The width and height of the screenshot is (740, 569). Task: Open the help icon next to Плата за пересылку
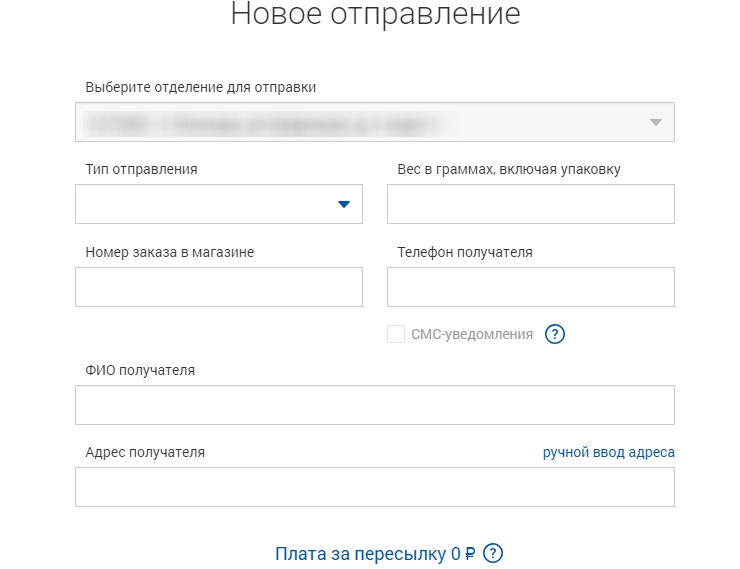click(x=492, y=553)
